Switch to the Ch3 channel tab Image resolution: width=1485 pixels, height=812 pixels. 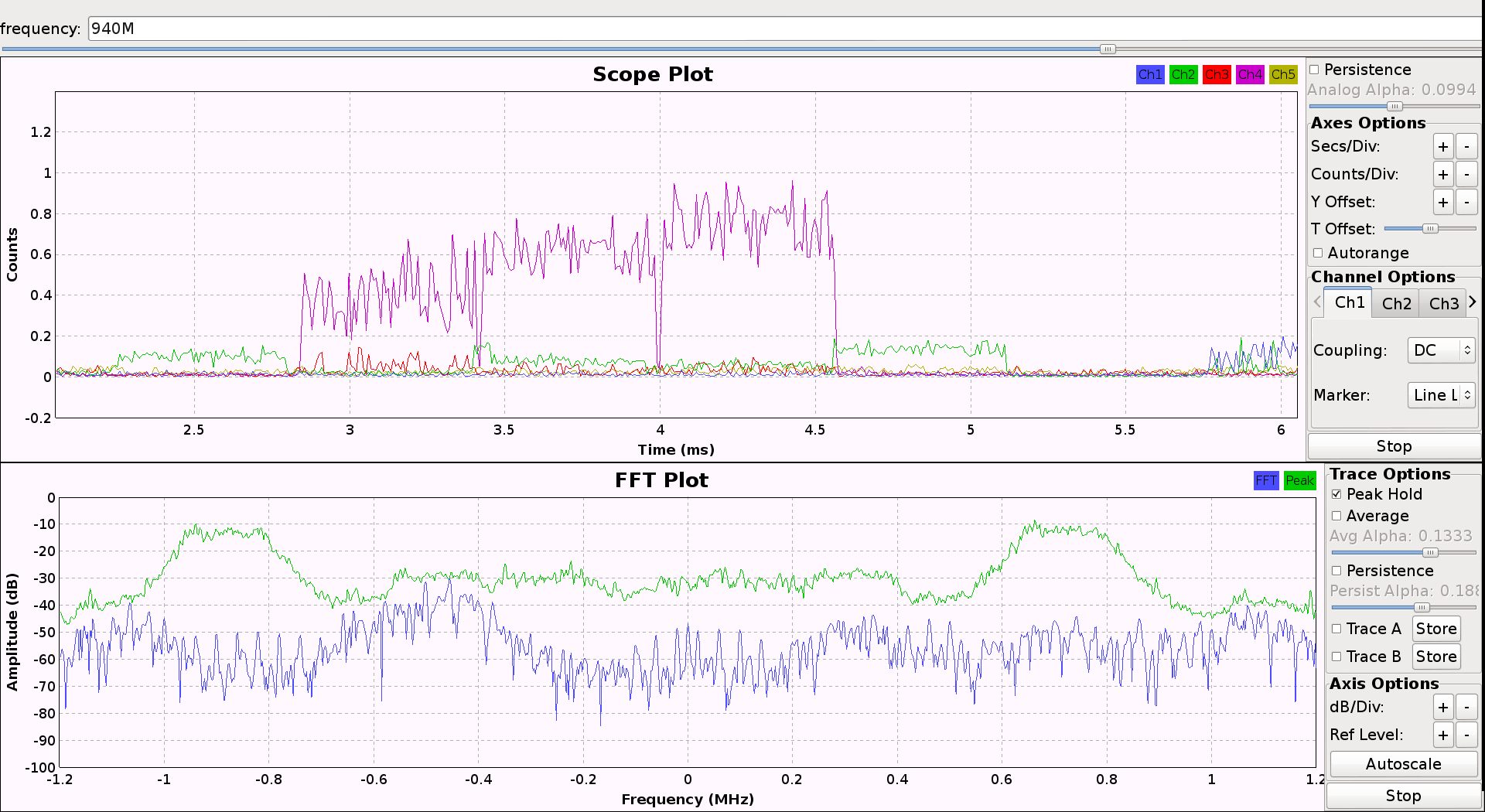click(x=1443, y=304)
